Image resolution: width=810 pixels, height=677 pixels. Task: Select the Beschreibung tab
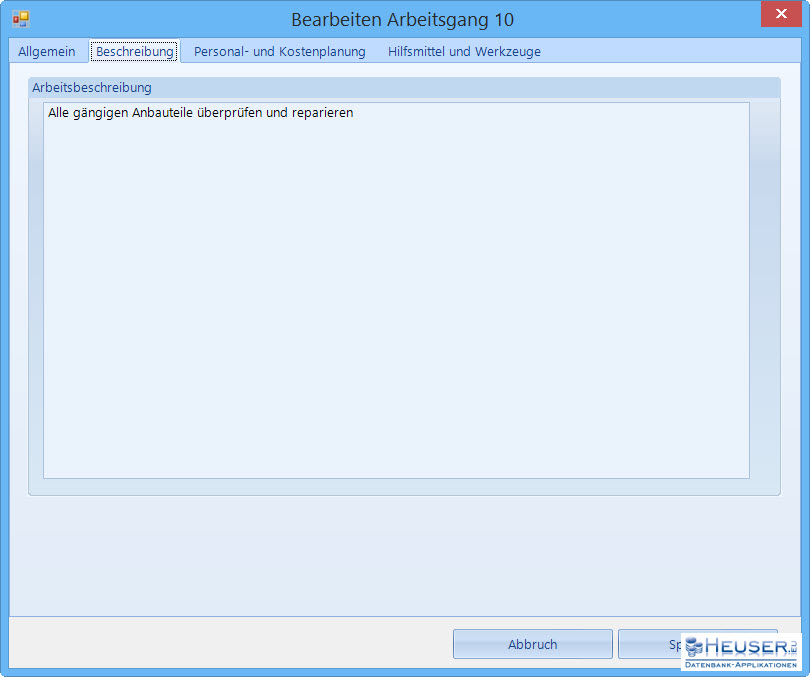[x=135, y=52]
